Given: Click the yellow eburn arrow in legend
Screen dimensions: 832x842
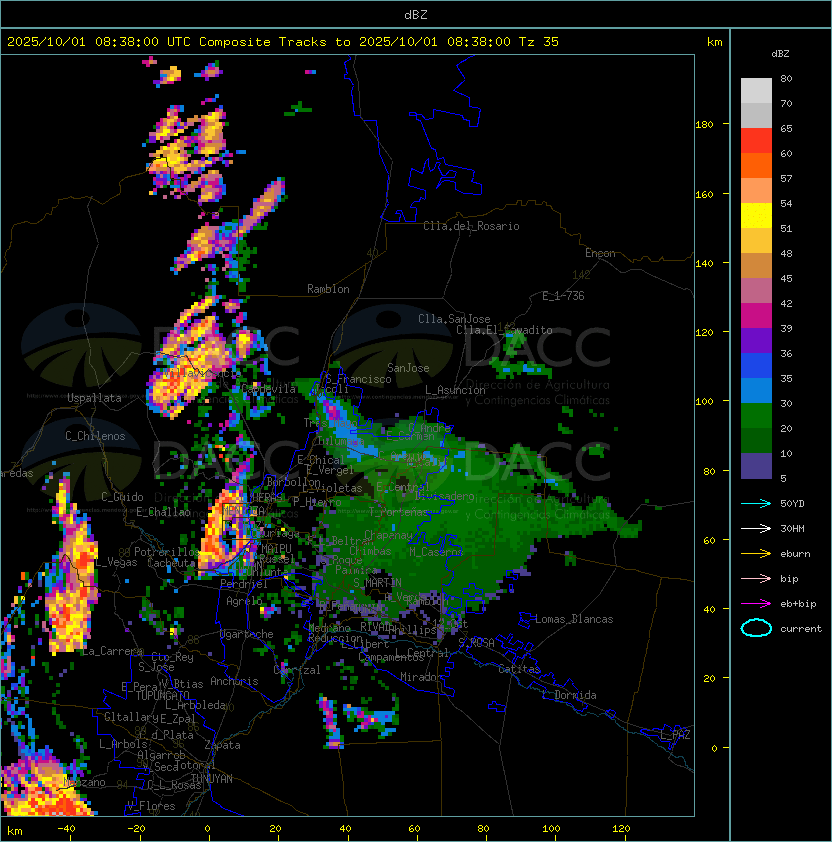Looking at the screenshot, I should pyautogui.click(x=756, y=554).
